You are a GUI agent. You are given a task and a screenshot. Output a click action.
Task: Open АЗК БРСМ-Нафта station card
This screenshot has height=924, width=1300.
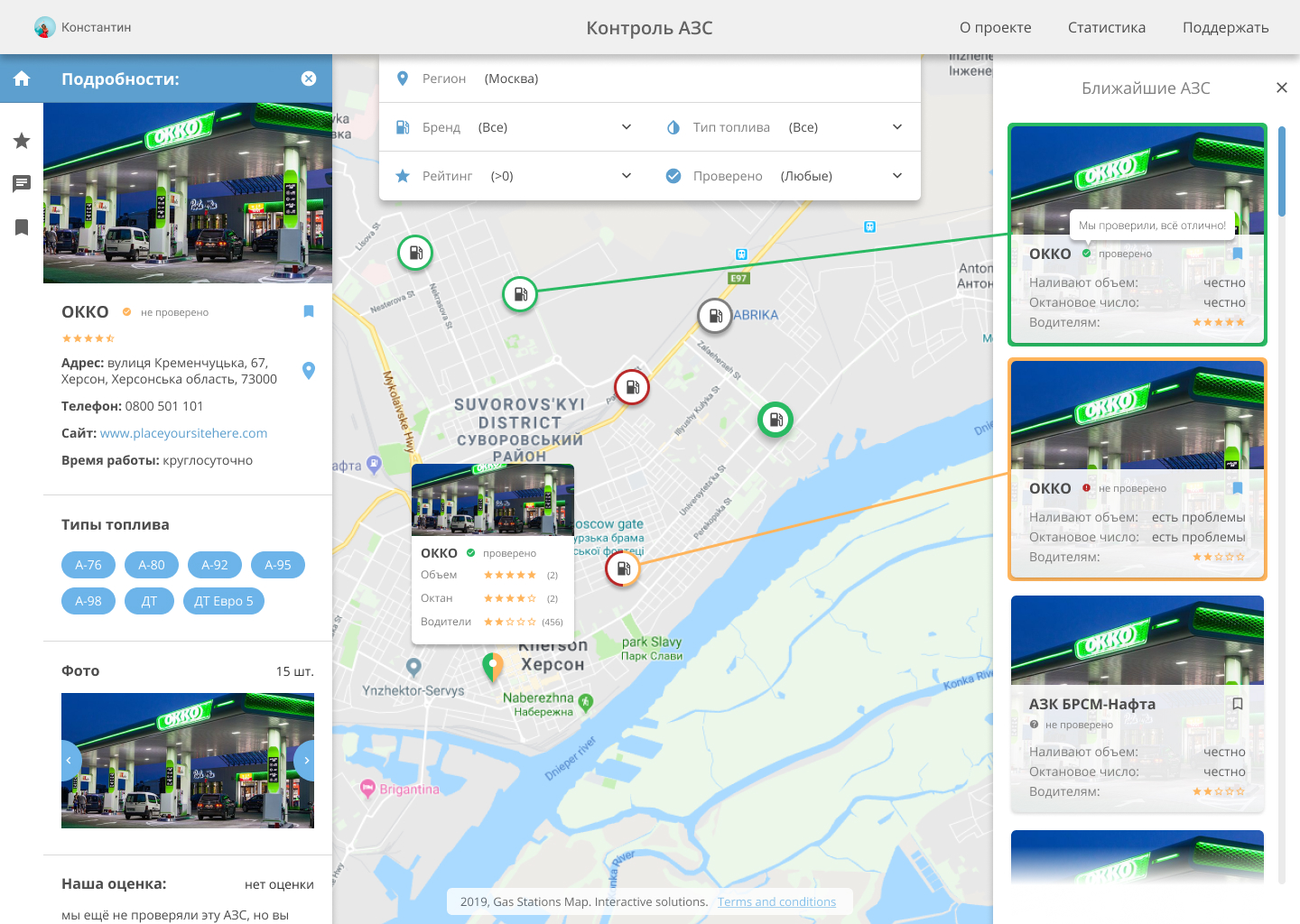[x=1137, y=704]
